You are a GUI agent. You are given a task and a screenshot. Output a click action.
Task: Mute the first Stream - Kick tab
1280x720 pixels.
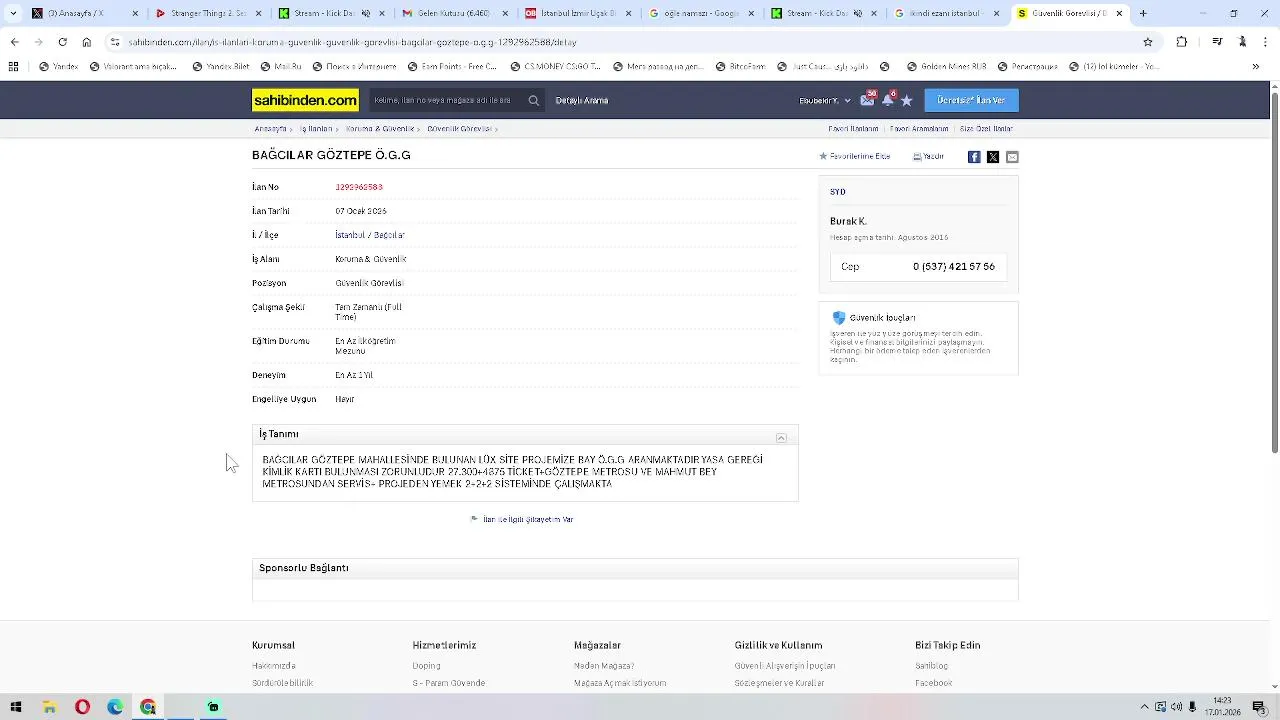tap(365, 14)
